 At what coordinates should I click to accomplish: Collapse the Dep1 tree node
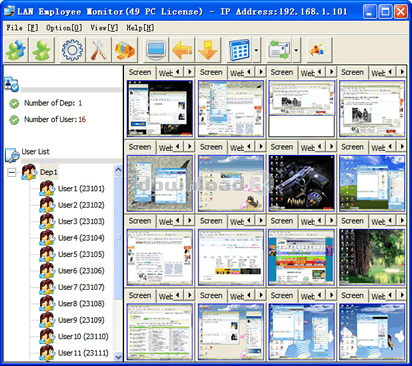(x=12, y=172)
